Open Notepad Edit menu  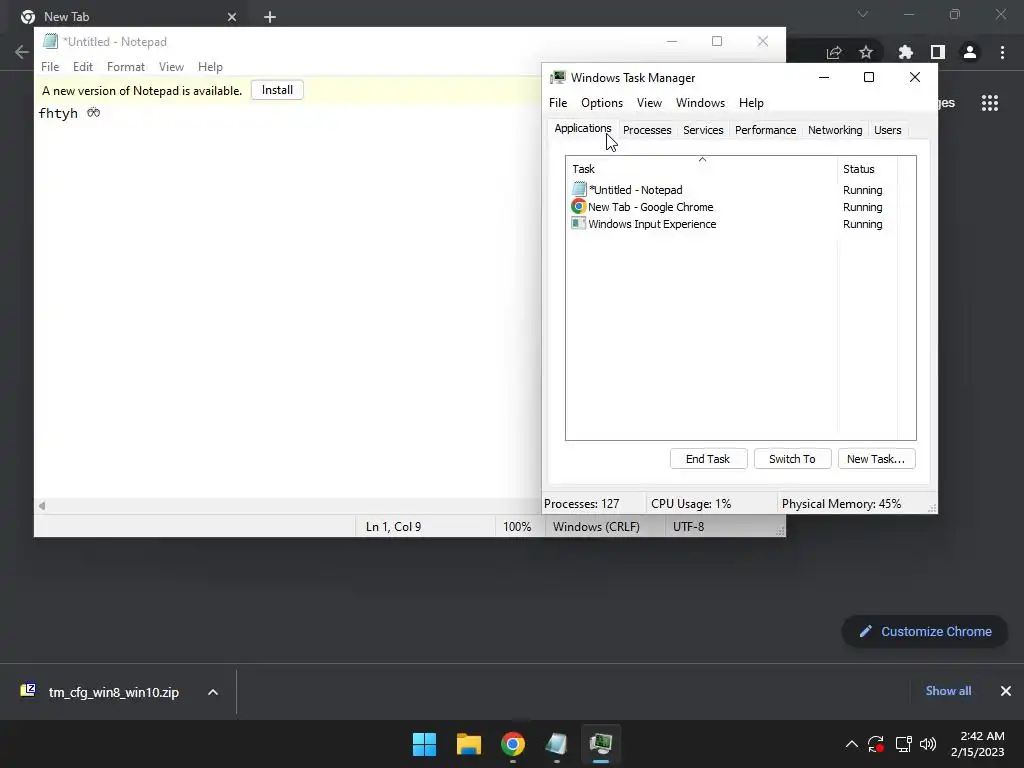click(x=82, y=67)
